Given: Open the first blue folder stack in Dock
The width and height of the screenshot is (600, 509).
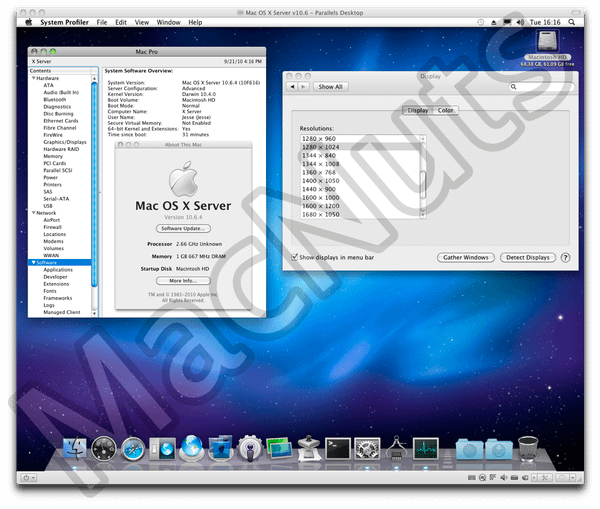Looking at the screenshot, I should [470, 449].
